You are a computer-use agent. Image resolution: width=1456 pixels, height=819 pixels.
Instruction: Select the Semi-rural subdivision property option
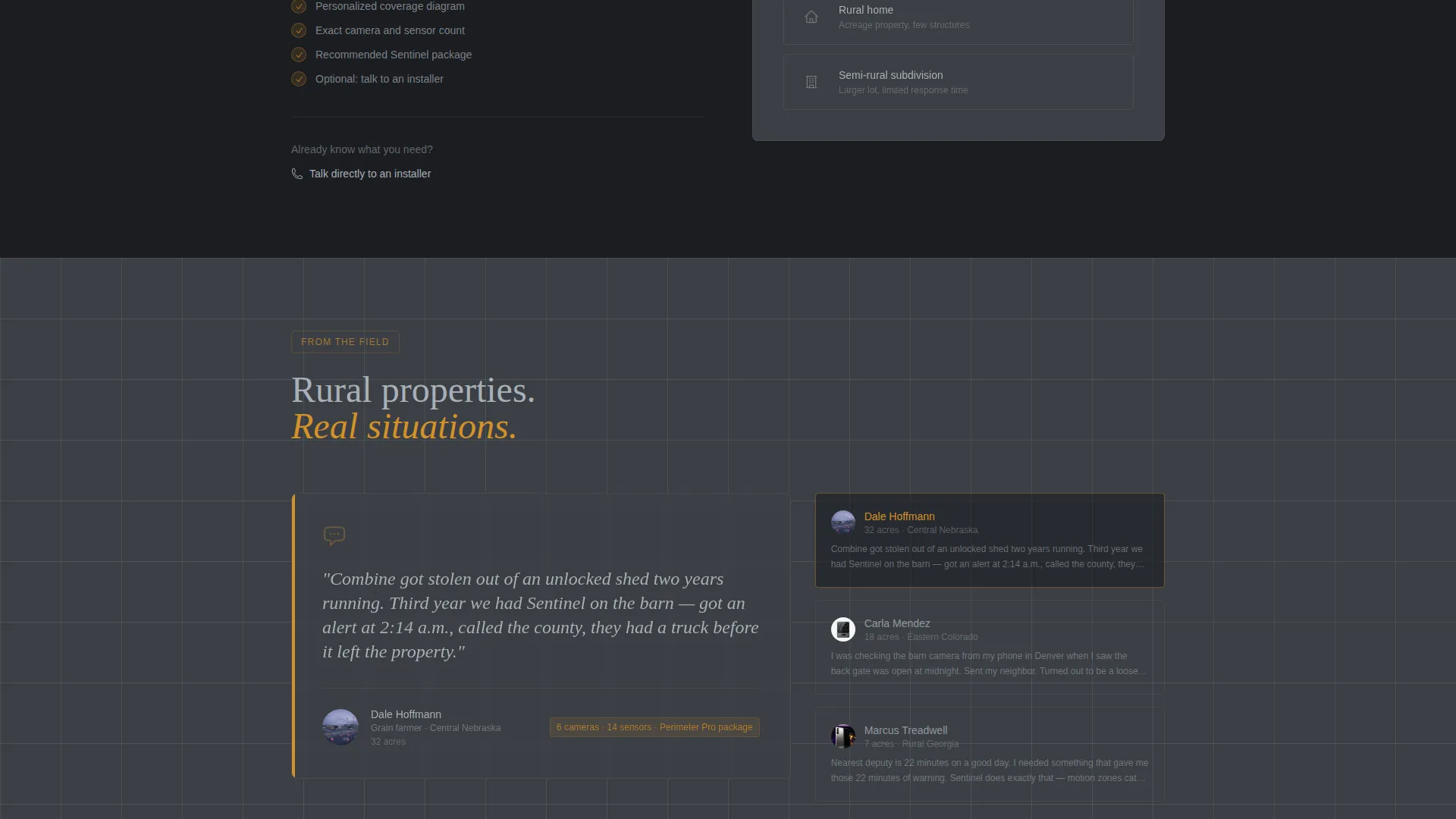(959, 82)
